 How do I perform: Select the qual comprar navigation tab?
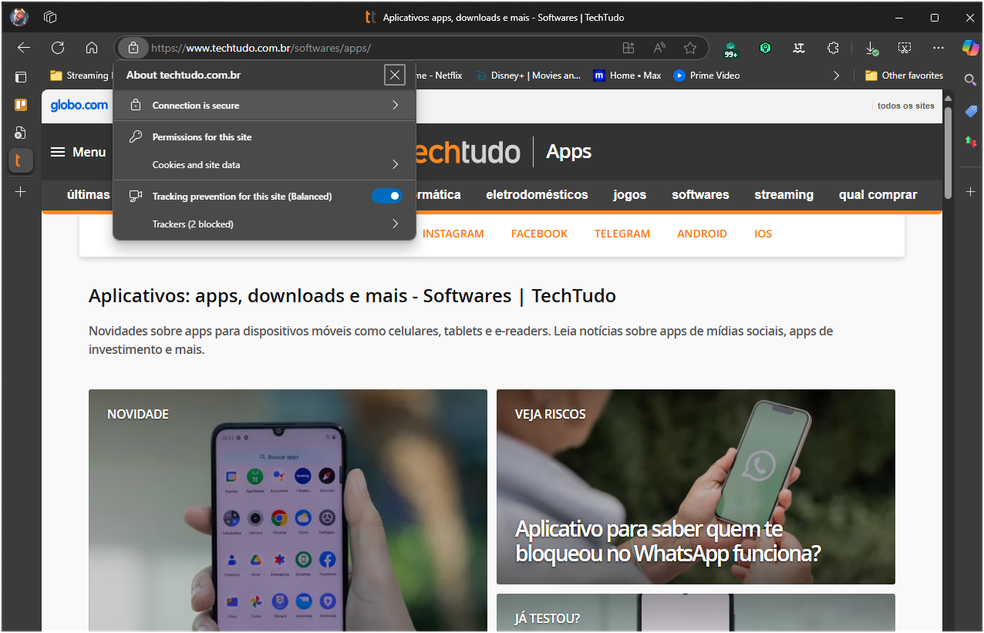click(877, 194)
